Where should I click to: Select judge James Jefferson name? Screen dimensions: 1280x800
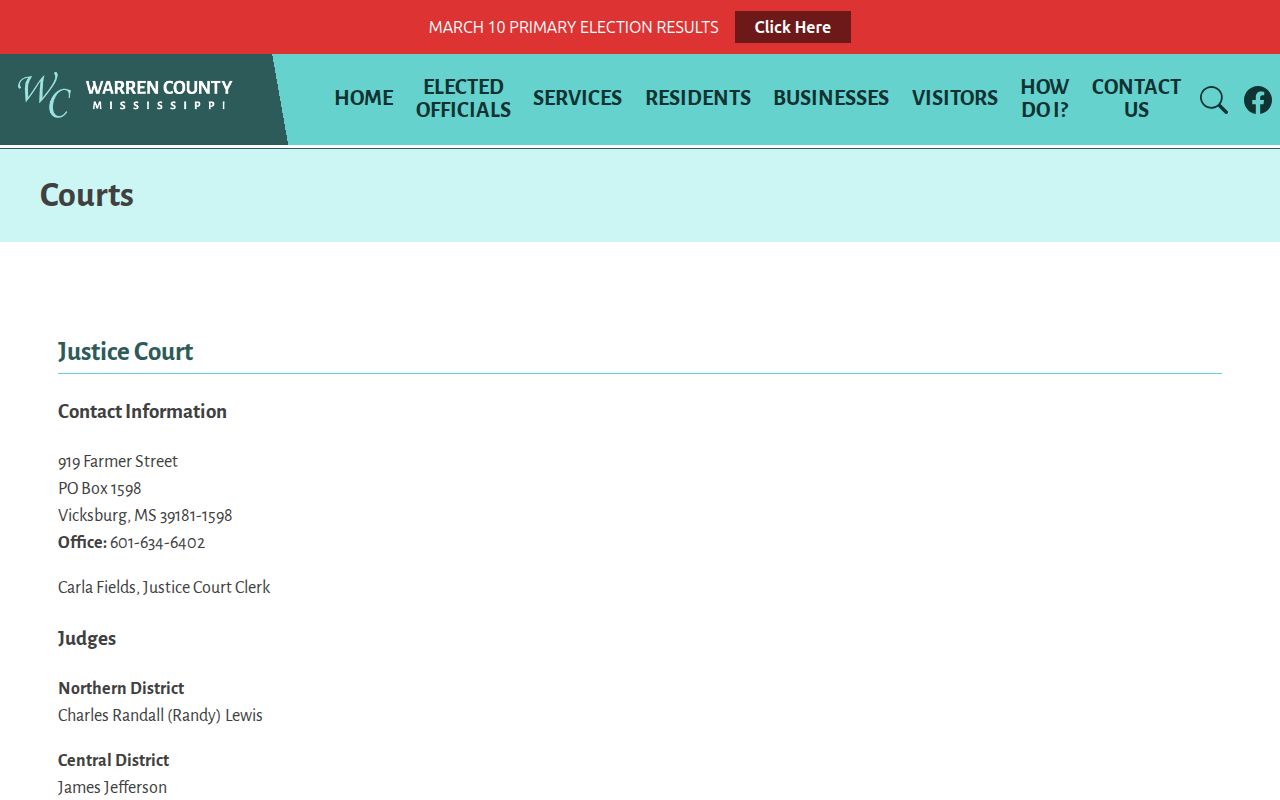point(113,787)
